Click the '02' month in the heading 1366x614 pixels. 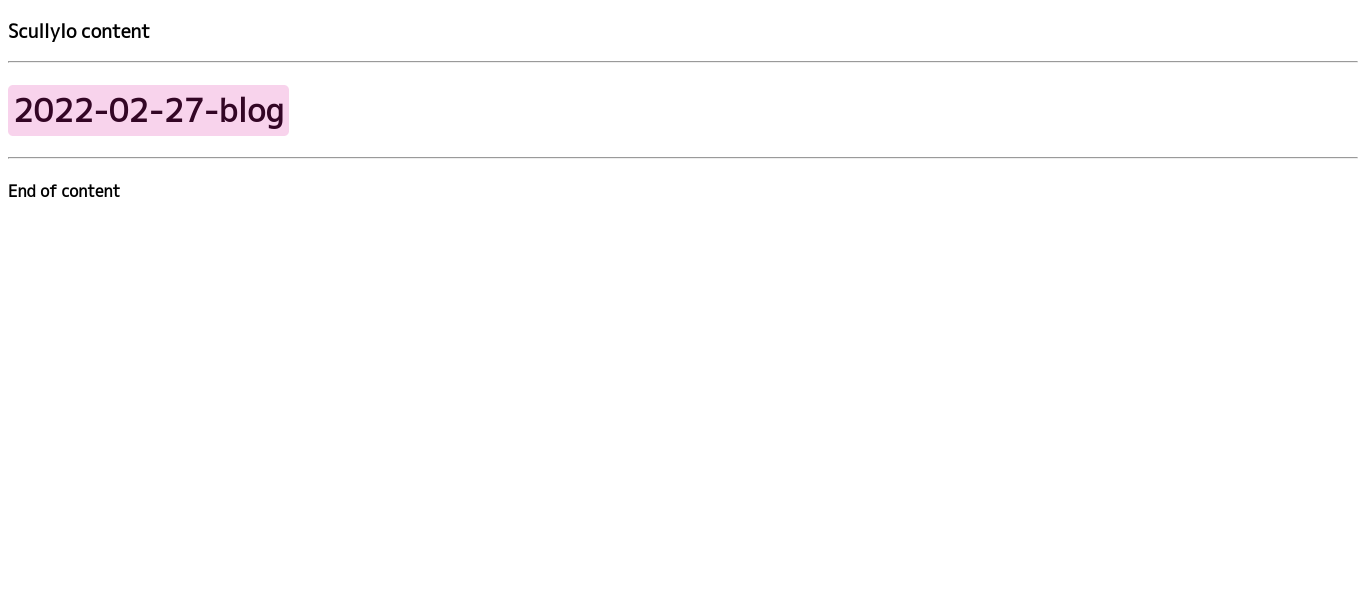[128, 110]
